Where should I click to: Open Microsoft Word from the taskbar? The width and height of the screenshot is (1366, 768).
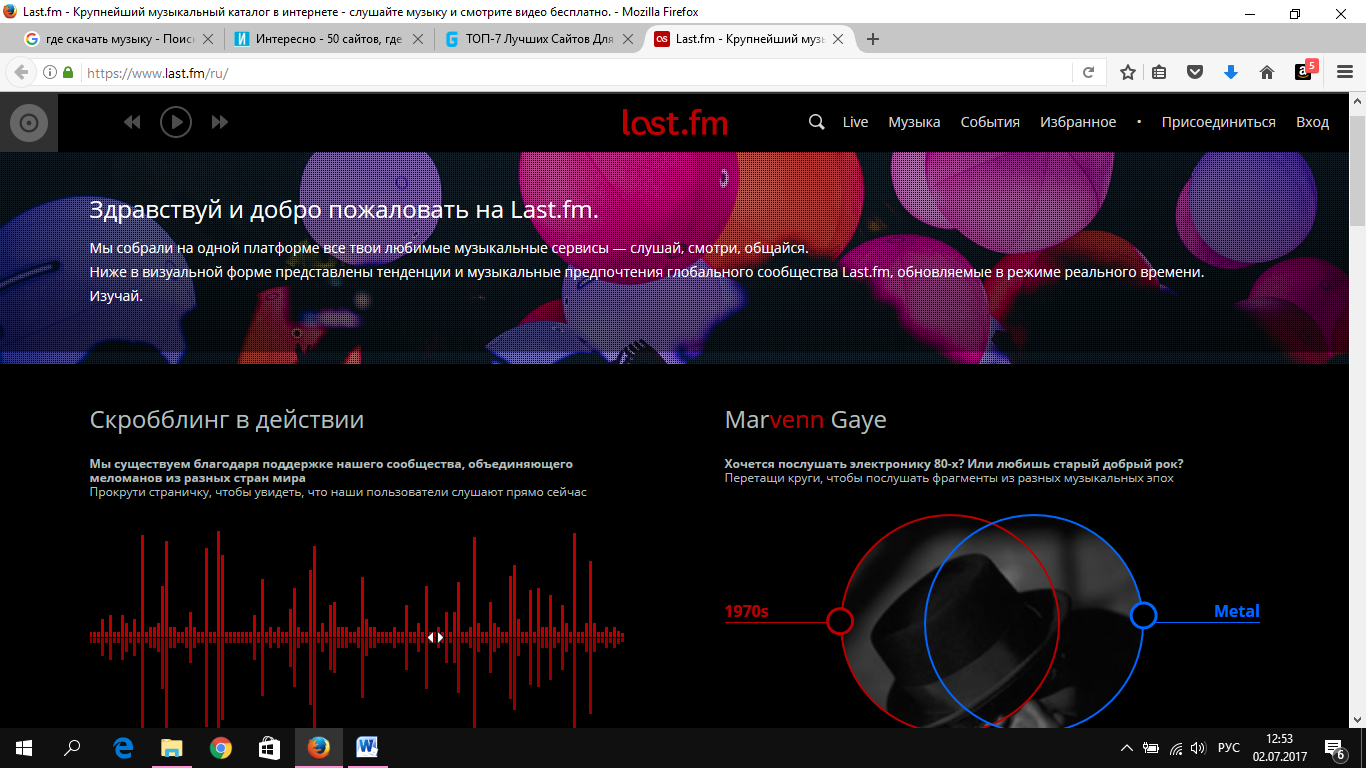pyautogui.click(x=366, y=748)
